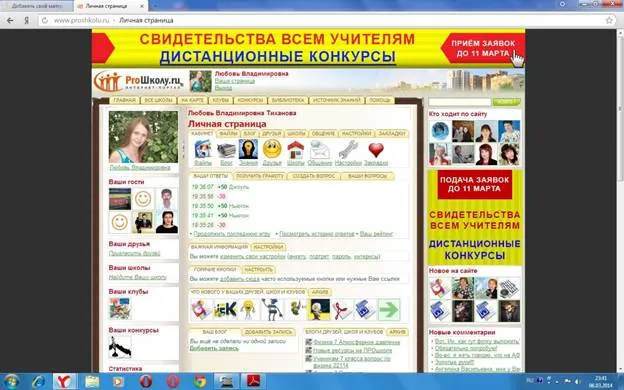Screen dimensions: 624x390
Task: Click the Посмотреть историю ответов link
Action: pyautogui.click(x=316, y=234)
